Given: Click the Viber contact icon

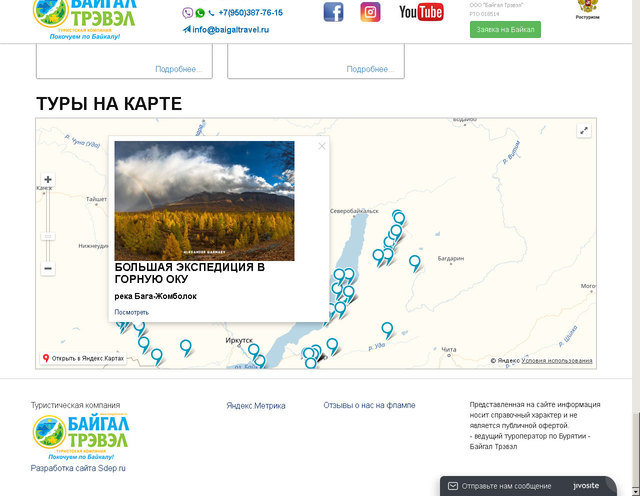Looking at the screenshot, I should click(x=187, y=13).
